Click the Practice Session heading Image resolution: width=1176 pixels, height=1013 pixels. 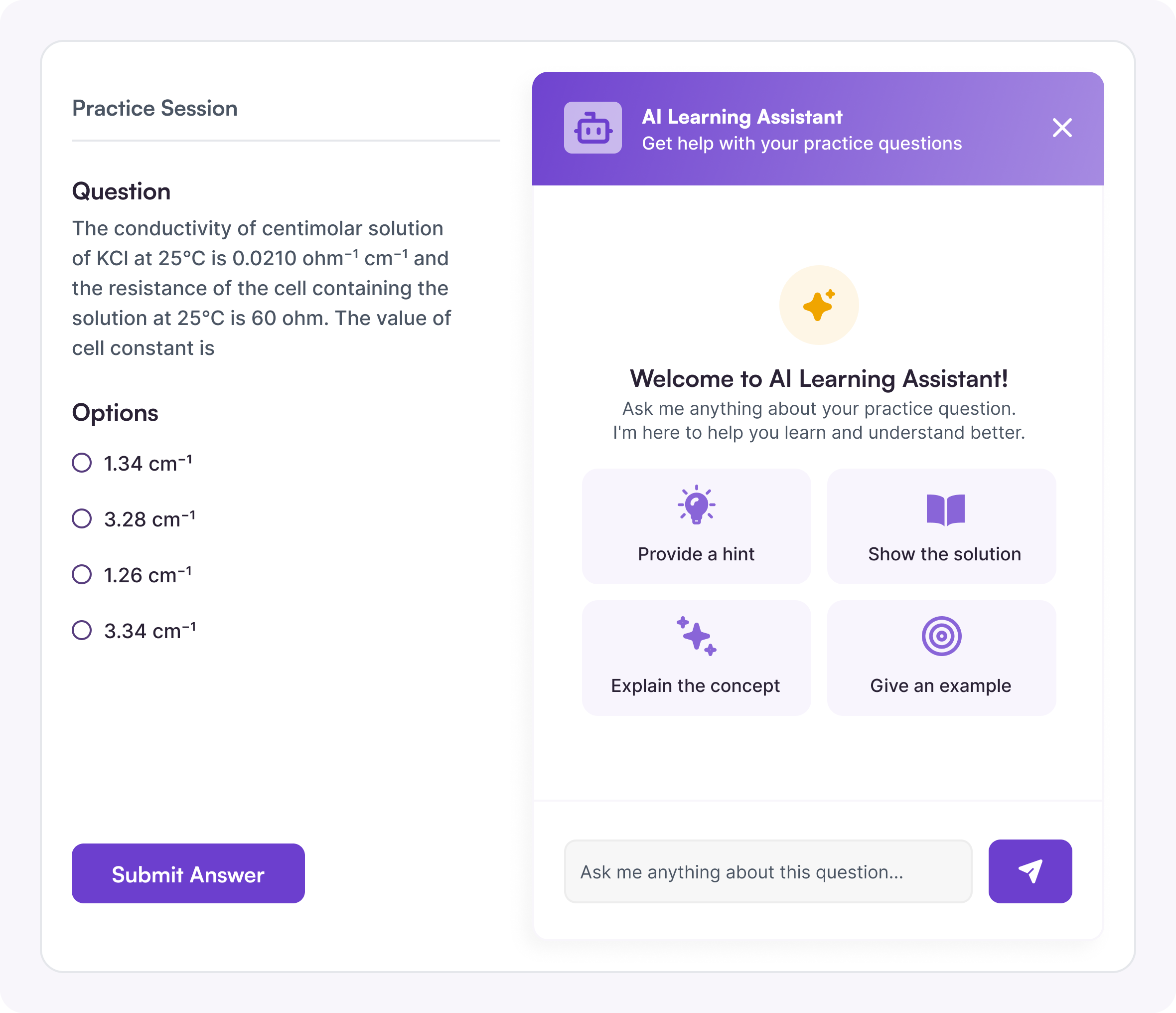click(155, 109)
